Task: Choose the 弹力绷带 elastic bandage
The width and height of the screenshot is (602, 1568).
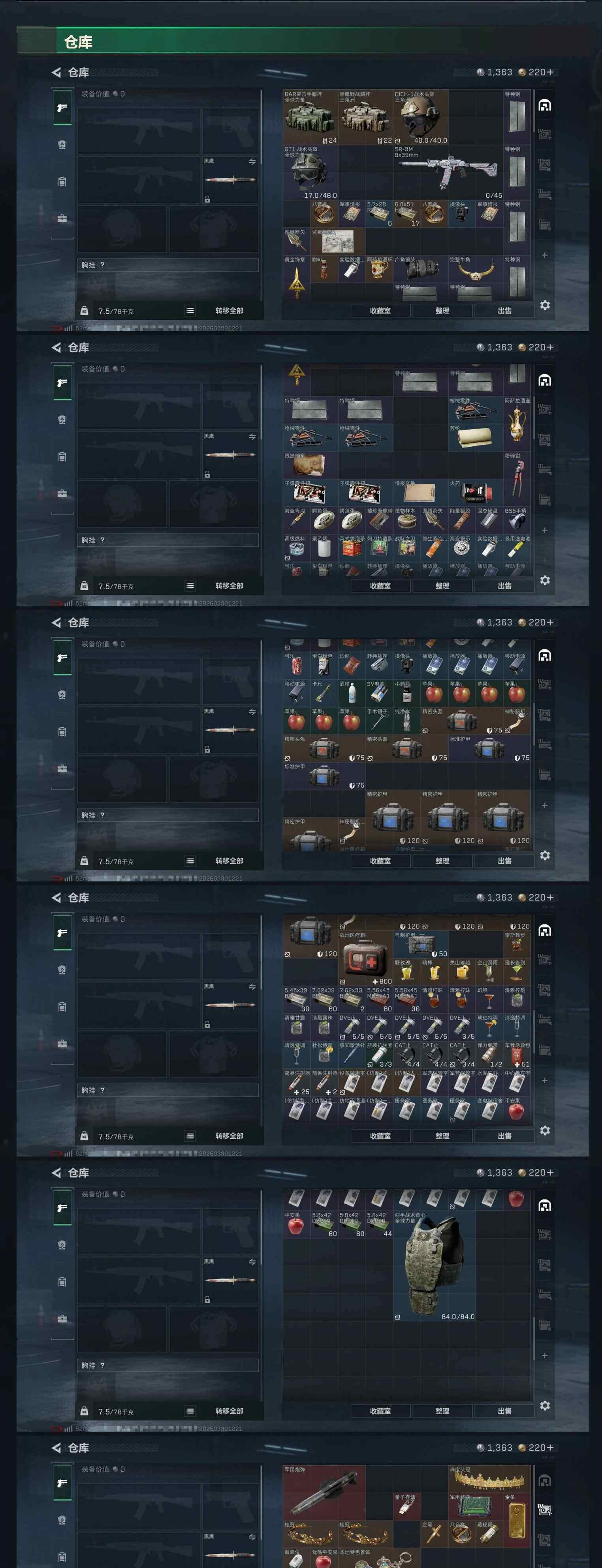Action: pyautogui.click(x=489, y=1054)
